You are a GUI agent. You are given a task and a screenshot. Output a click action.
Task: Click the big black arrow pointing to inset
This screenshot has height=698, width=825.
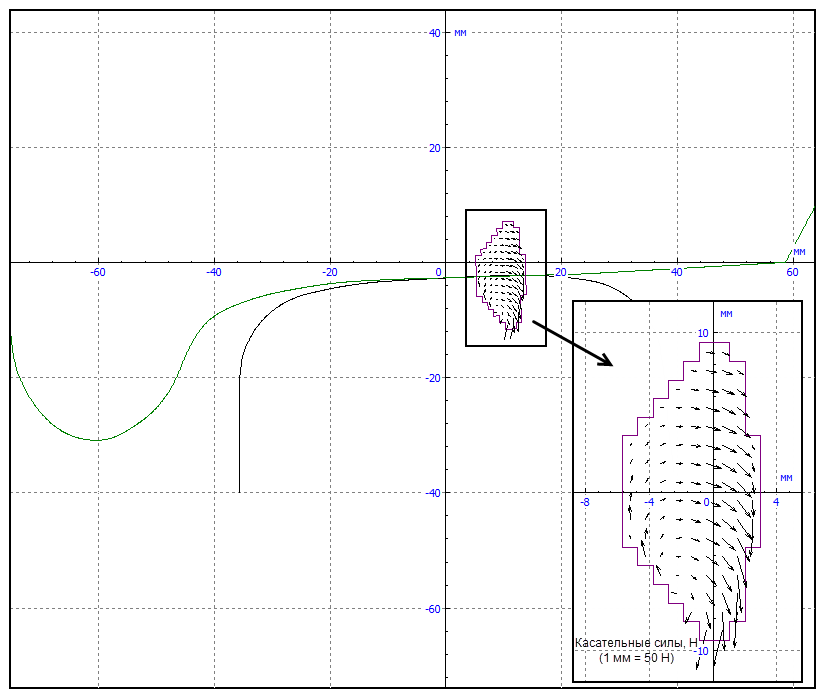pos(573,343)
